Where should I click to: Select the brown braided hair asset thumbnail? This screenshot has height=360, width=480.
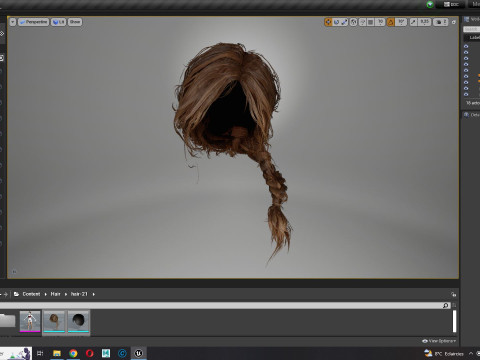tap(54, 321)
